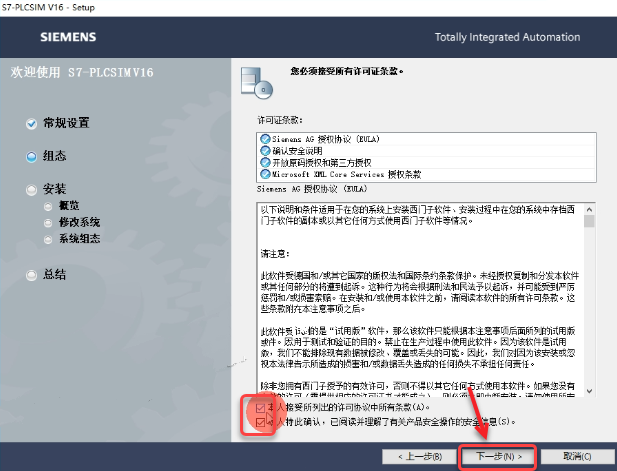The width and height of the screenshot is (617, 471).
Task: Click inside the license agreement text area
Action: (421, 300)
